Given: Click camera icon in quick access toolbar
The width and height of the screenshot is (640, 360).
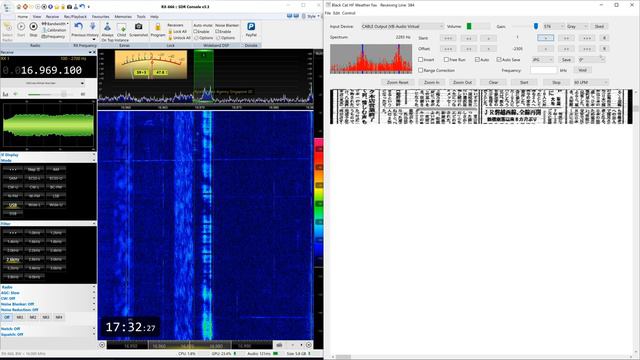Looking at the screenshot, I should pyautogui.click(x=69, y=7).
